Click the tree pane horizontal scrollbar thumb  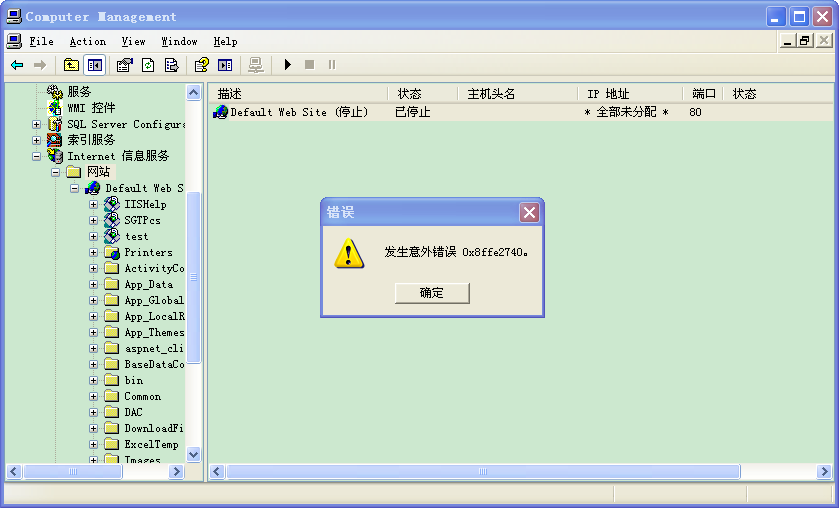click(73, 472)
